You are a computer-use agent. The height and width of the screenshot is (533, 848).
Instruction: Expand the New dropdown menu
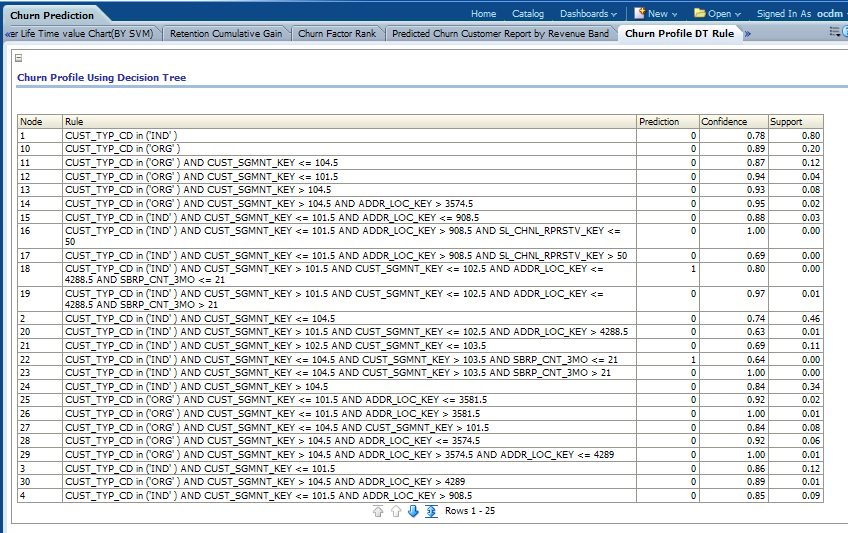(x=662, y=14)
